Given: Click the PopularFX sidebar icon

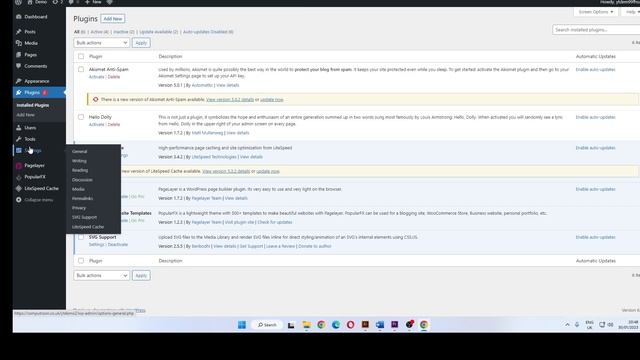Looking at the screenshot, I should coord(18,177).
